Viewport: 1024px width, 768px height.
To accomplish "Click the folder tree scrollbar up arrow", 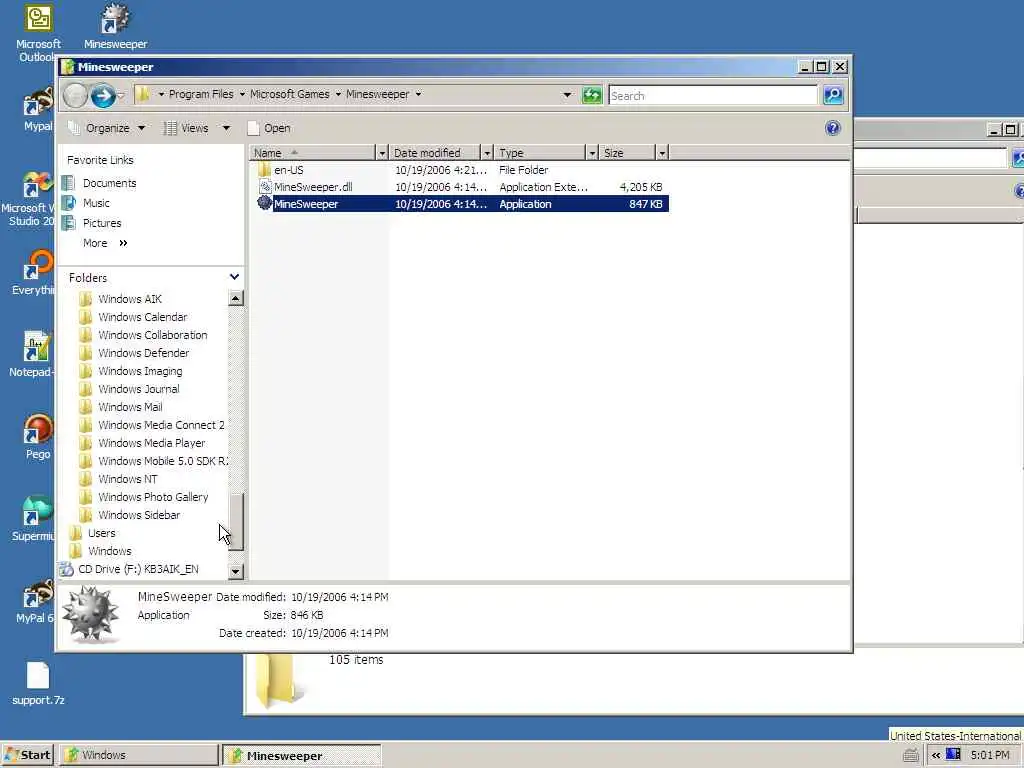I will coord(236,298).
